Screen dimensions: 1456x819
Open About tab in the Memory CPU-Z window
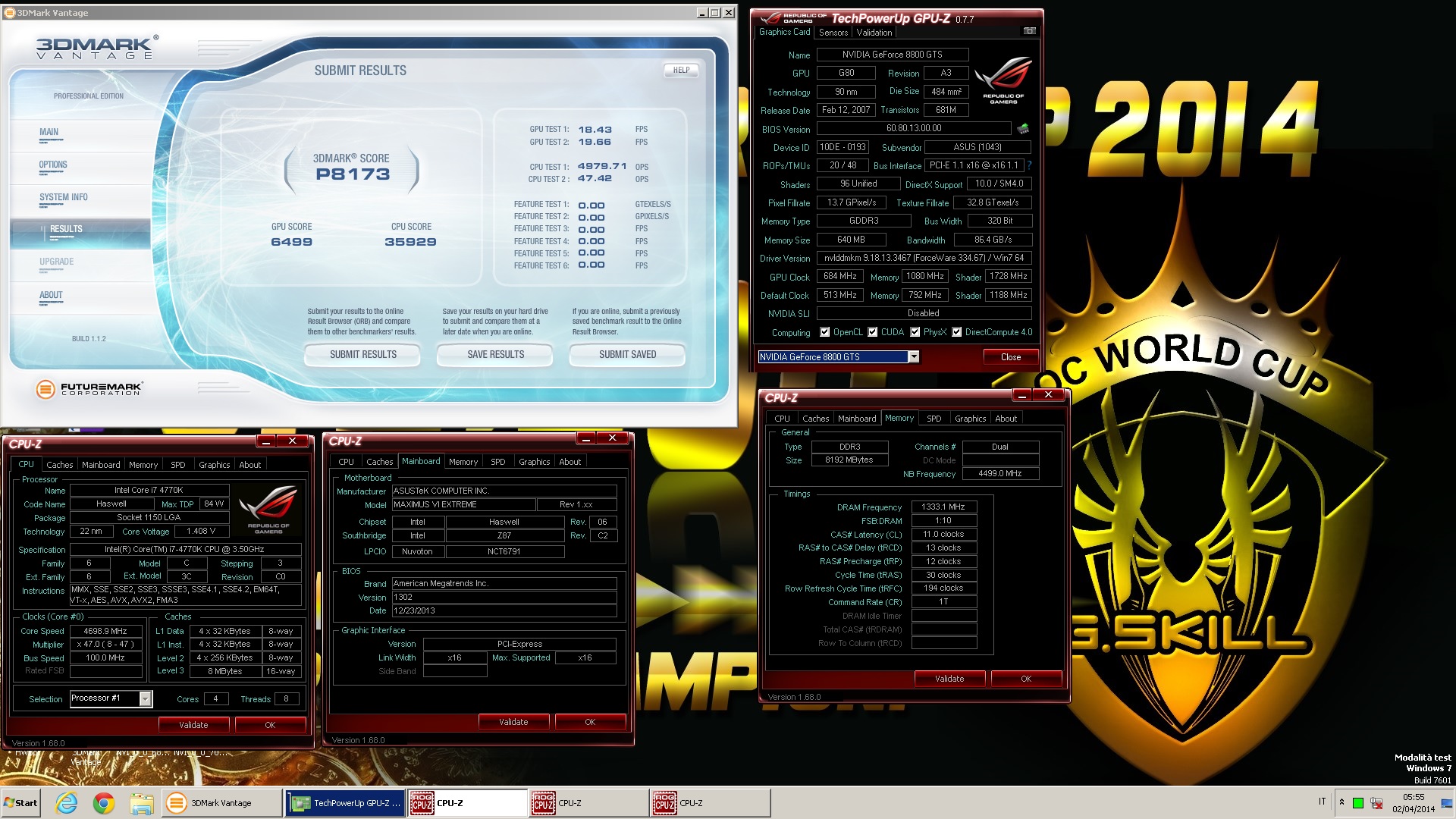[1006, 419]
